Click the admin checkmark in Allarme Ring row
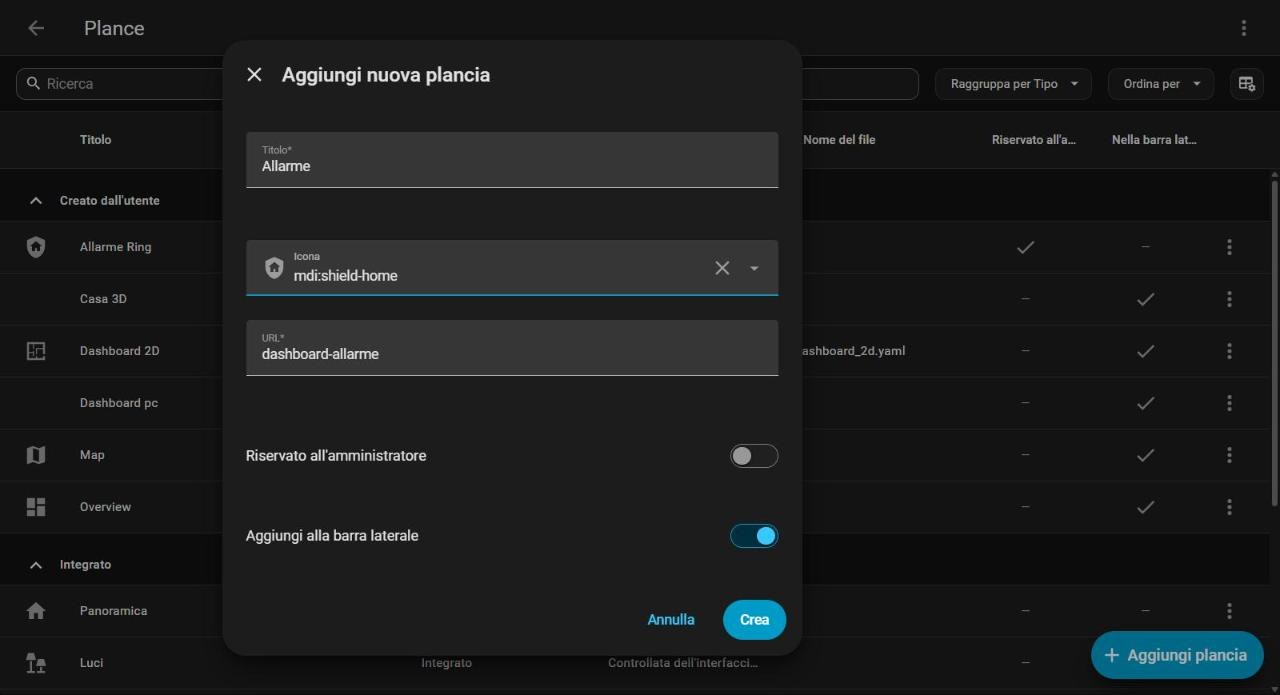 click(1025, 247)
